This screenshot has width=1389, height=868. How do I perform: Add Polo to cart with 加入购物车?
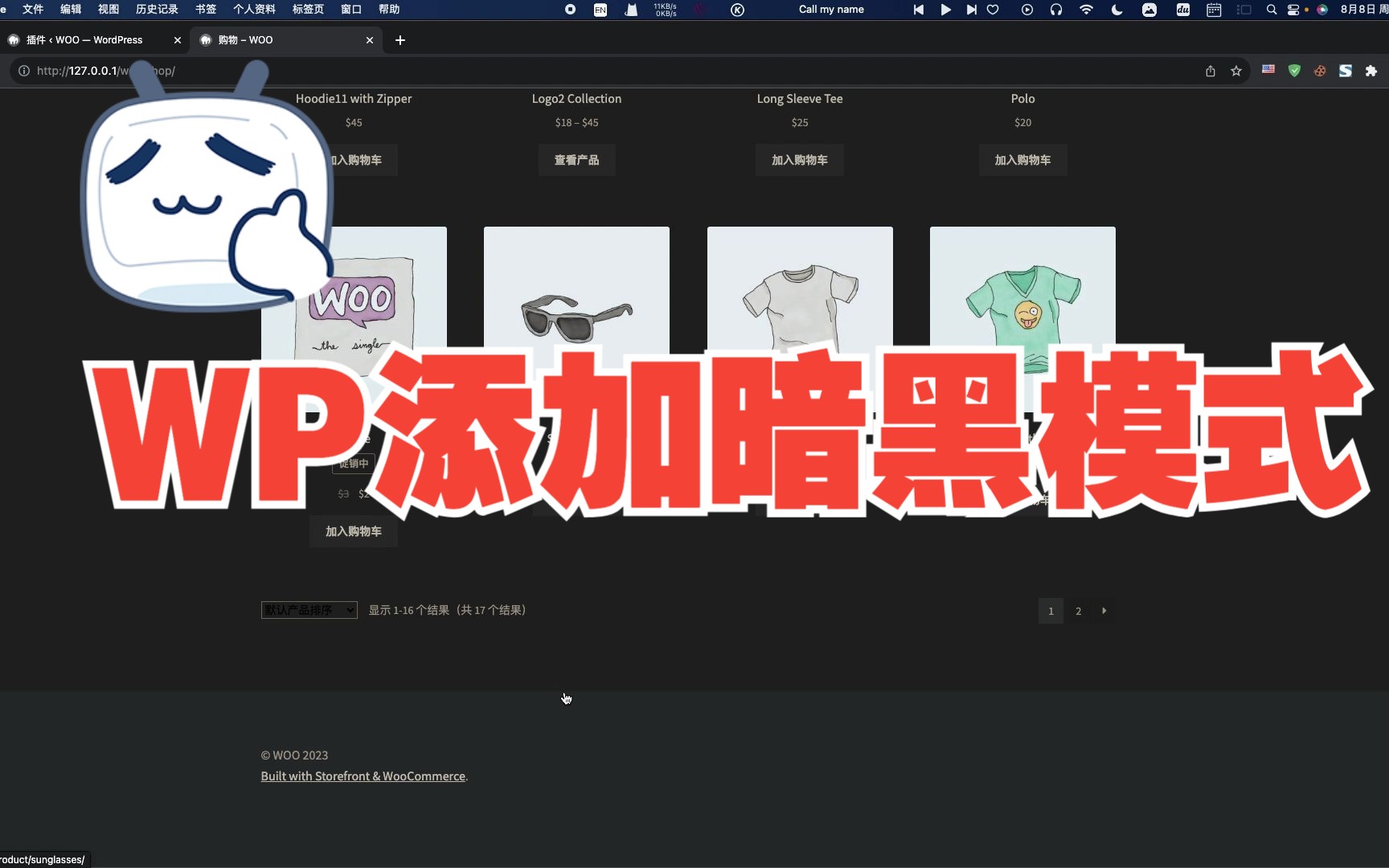tap(1022, 160)
